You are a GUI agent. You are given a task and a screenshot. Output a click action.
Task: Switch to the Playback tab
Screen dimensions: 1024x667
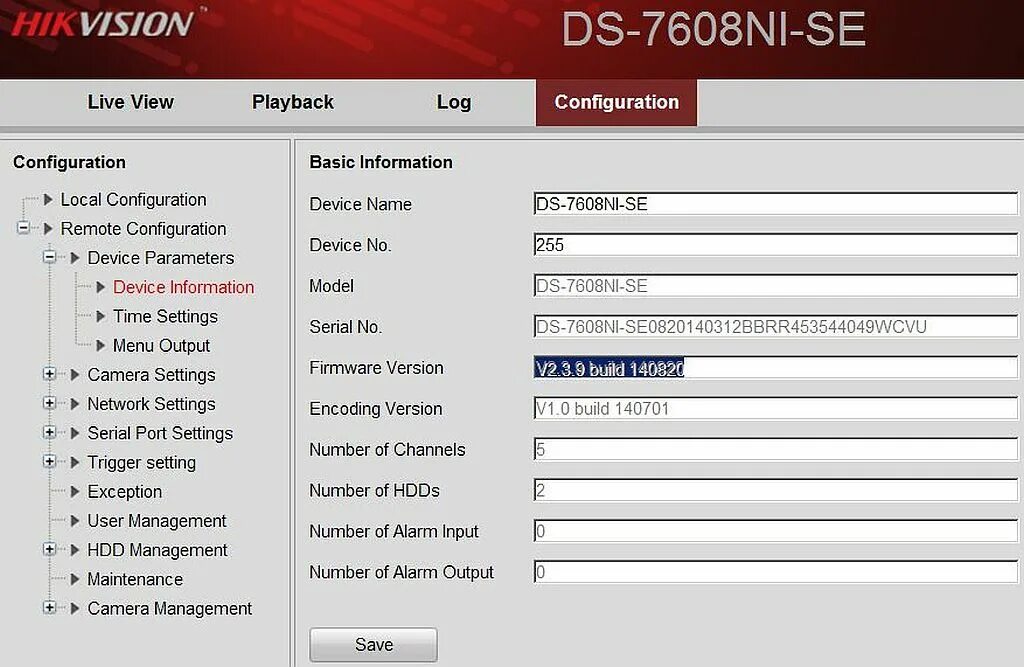(x=293, y=102)
